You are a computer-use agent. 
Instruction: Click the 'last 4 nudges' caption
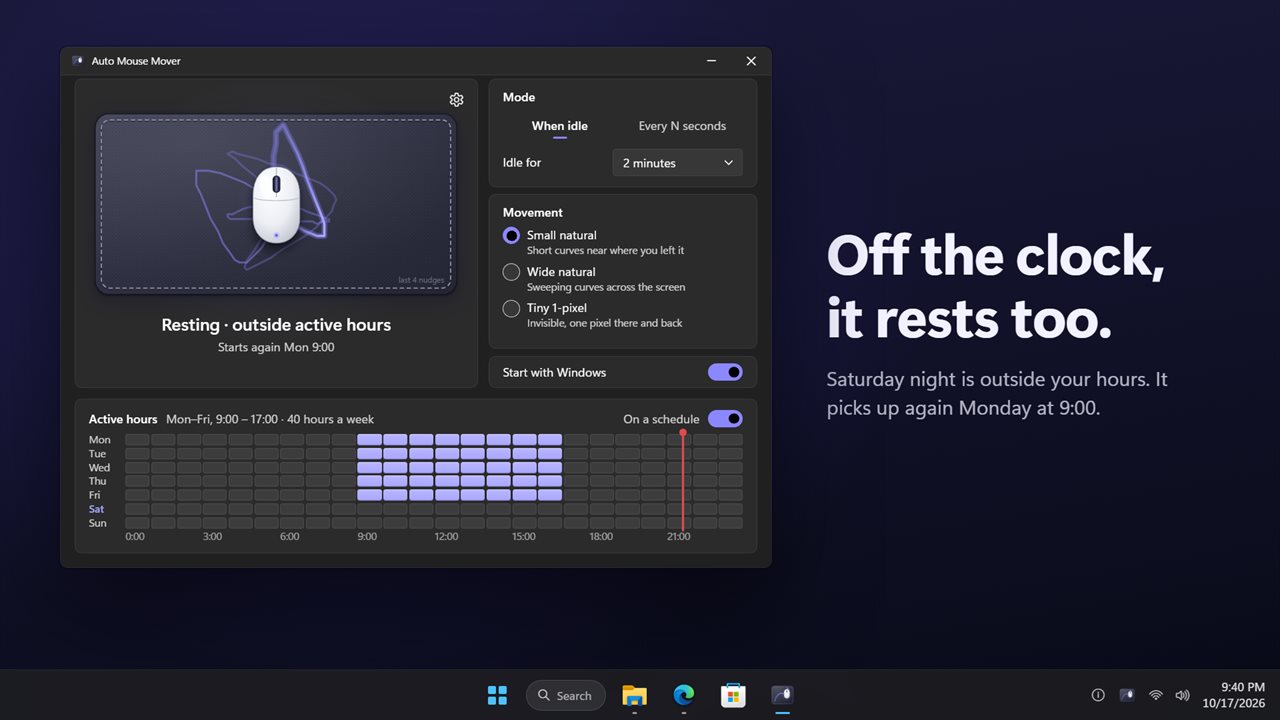pyautogui.click(x=421, y=280)
